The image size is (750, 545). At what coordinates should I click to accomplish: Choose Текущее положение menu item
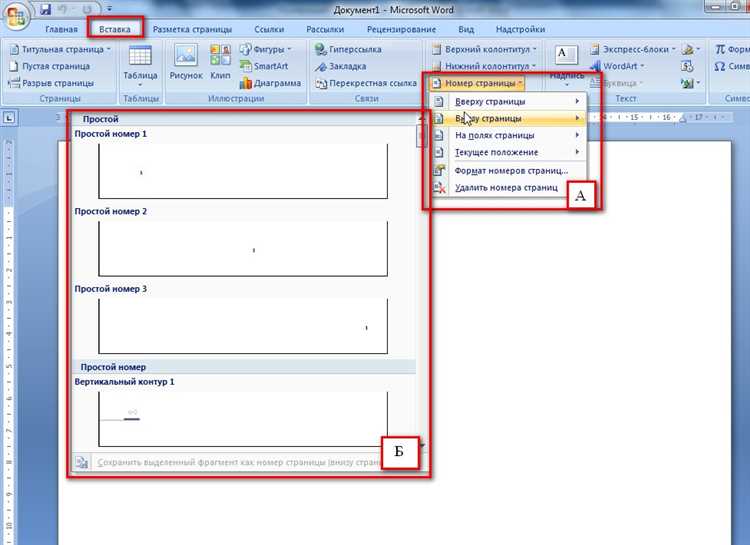coord(508,152)
